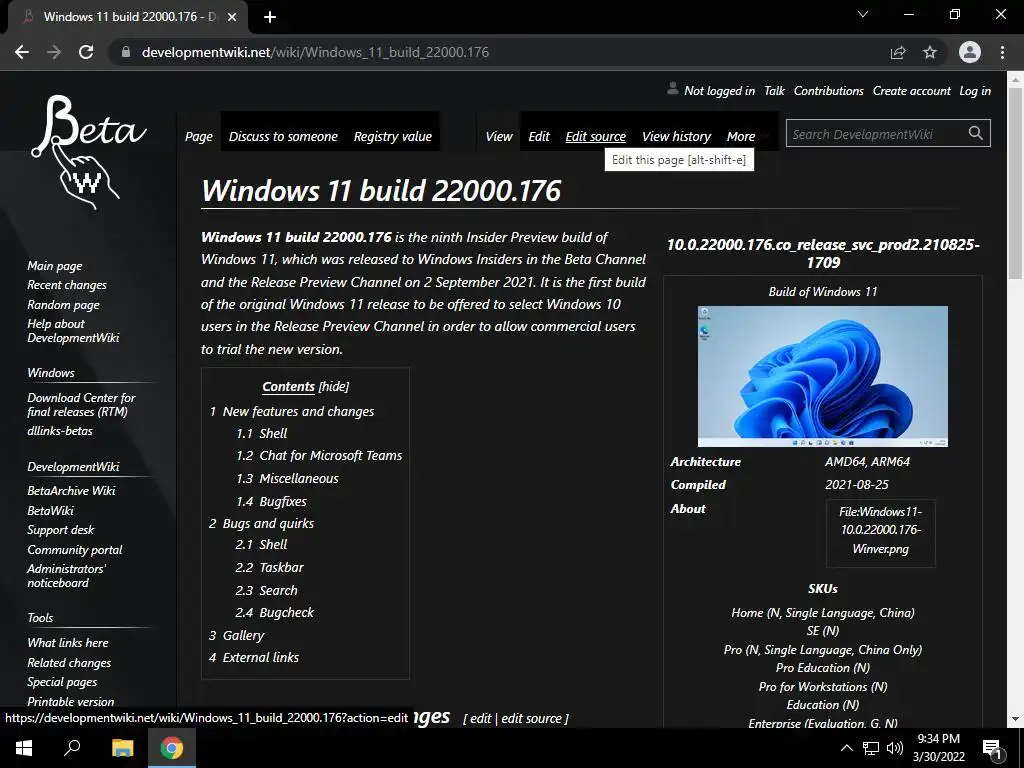This screenshot has width=1024, height=768.
Task: Close the Windows 11 build 22000.176 tab
Action: click(232, 17)
